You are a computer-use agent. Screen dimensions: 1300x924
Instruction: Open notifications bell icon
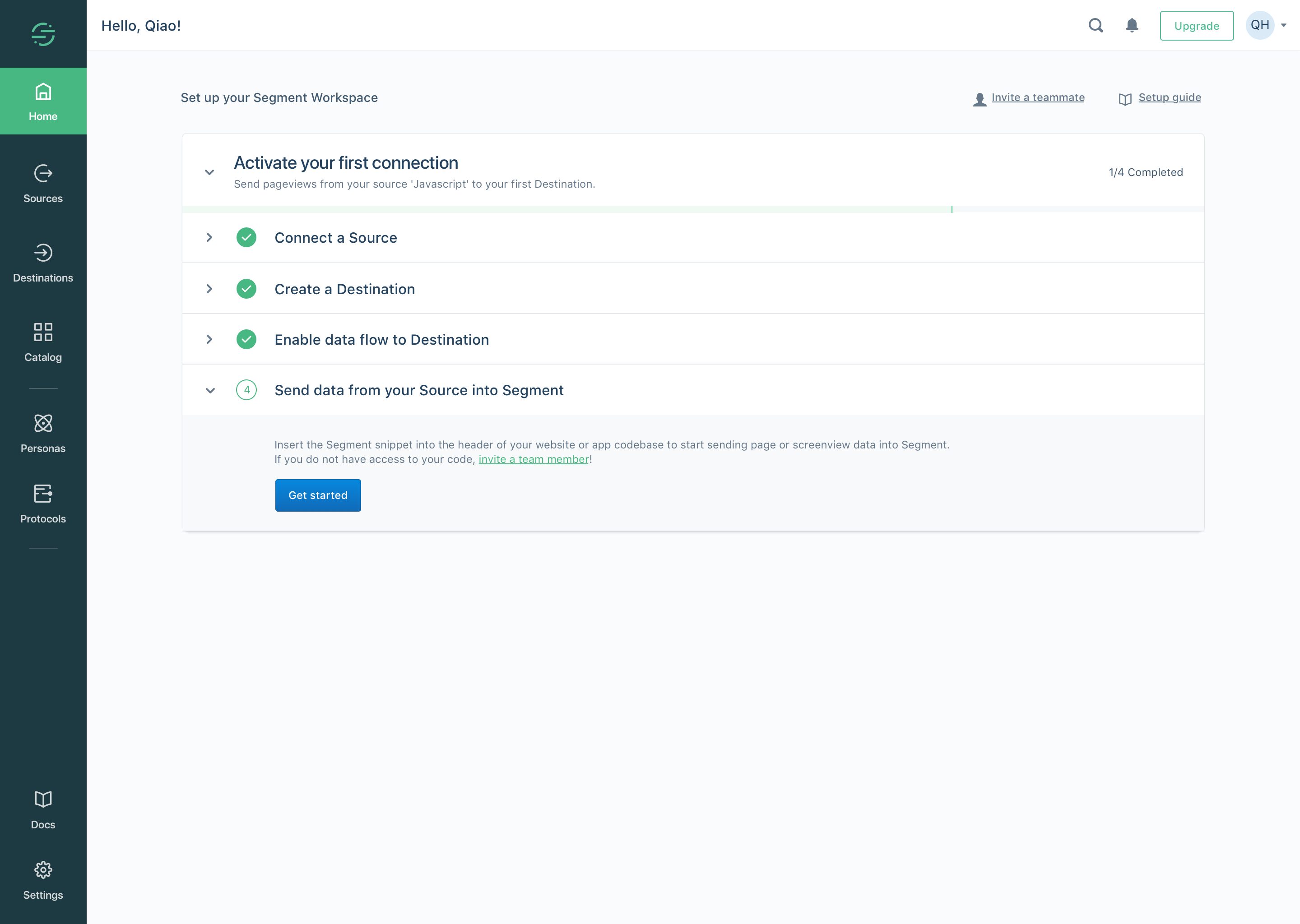click(x=1132, y=26)
